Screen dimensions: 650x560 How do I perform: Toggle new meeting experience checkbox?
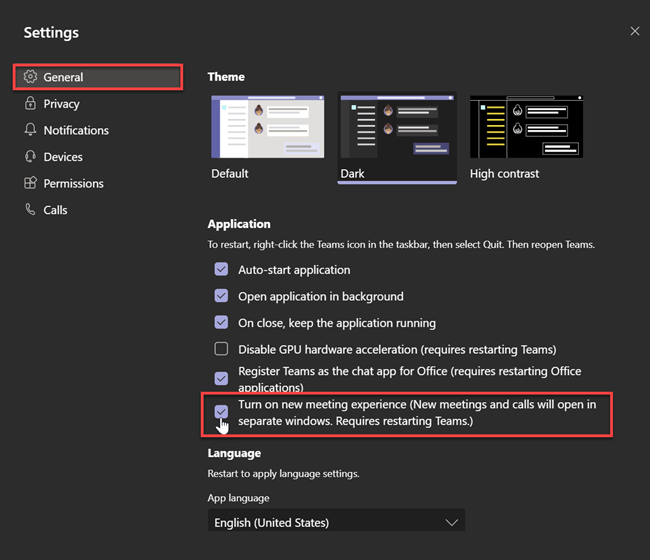(221, 412)
